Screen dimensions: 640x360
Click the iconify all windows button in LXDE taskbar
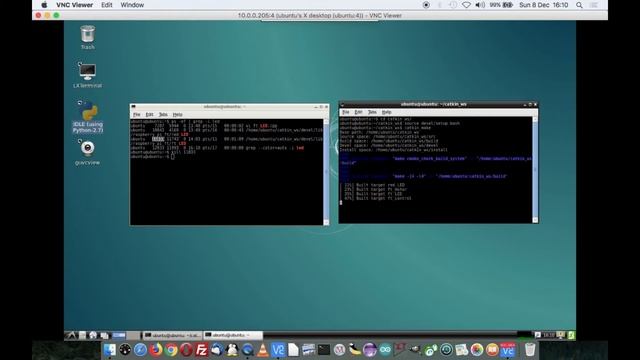click(104, 335)
